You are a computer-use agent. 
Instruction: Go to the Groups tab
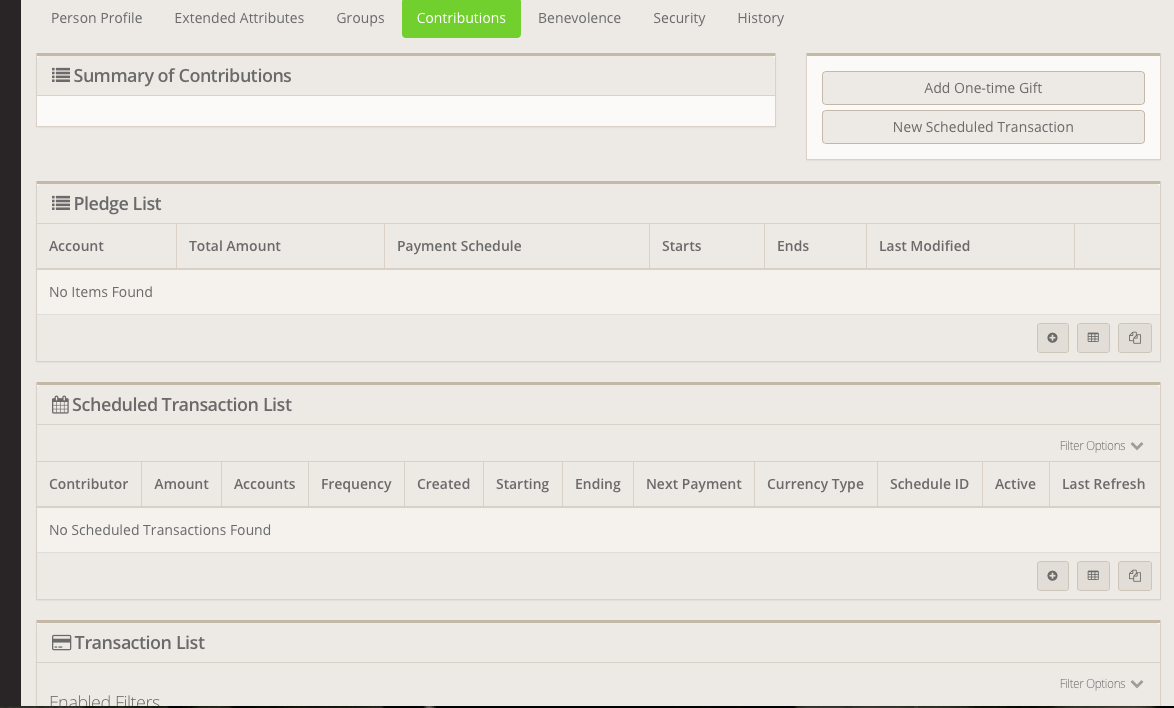[x=360, y=18]
